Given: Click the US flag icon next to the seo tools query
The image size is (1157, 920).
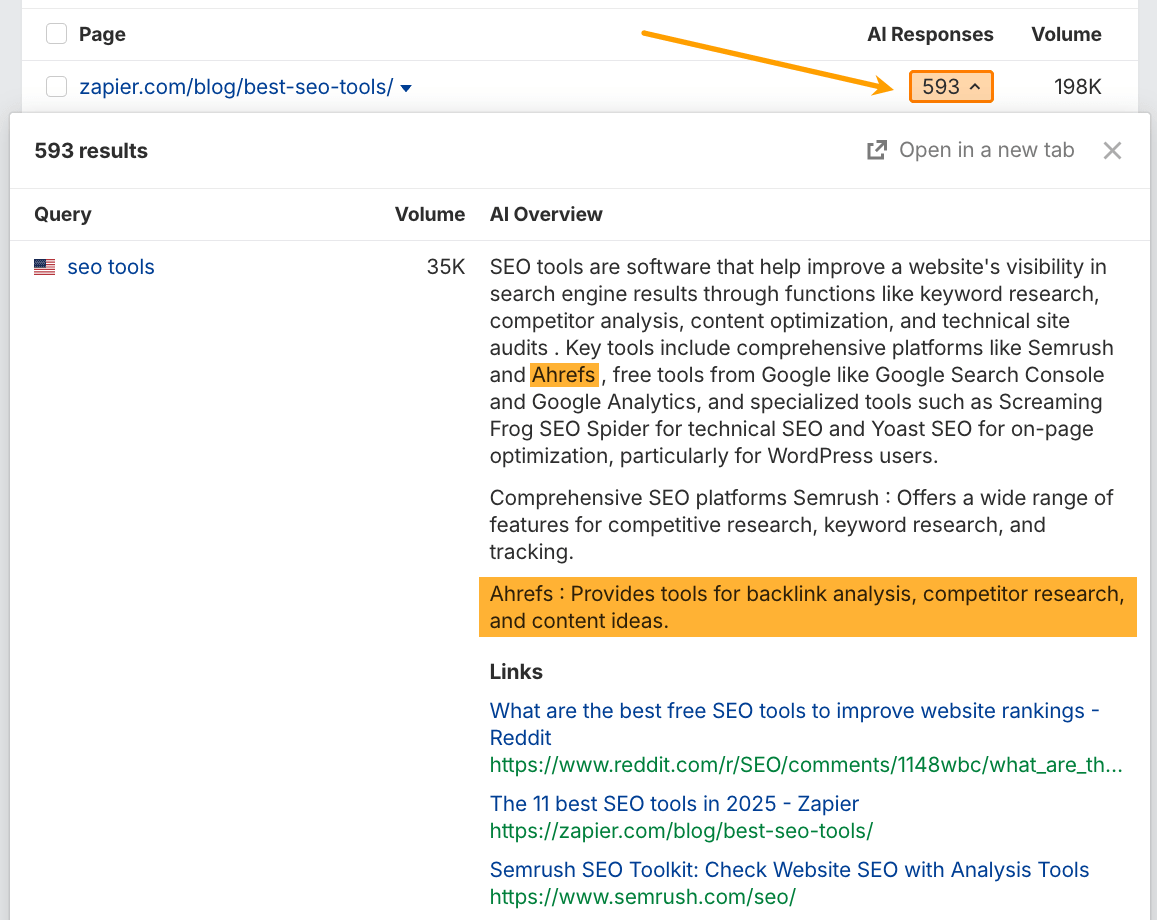Looking at the screenshot, I should pos(44,266).
